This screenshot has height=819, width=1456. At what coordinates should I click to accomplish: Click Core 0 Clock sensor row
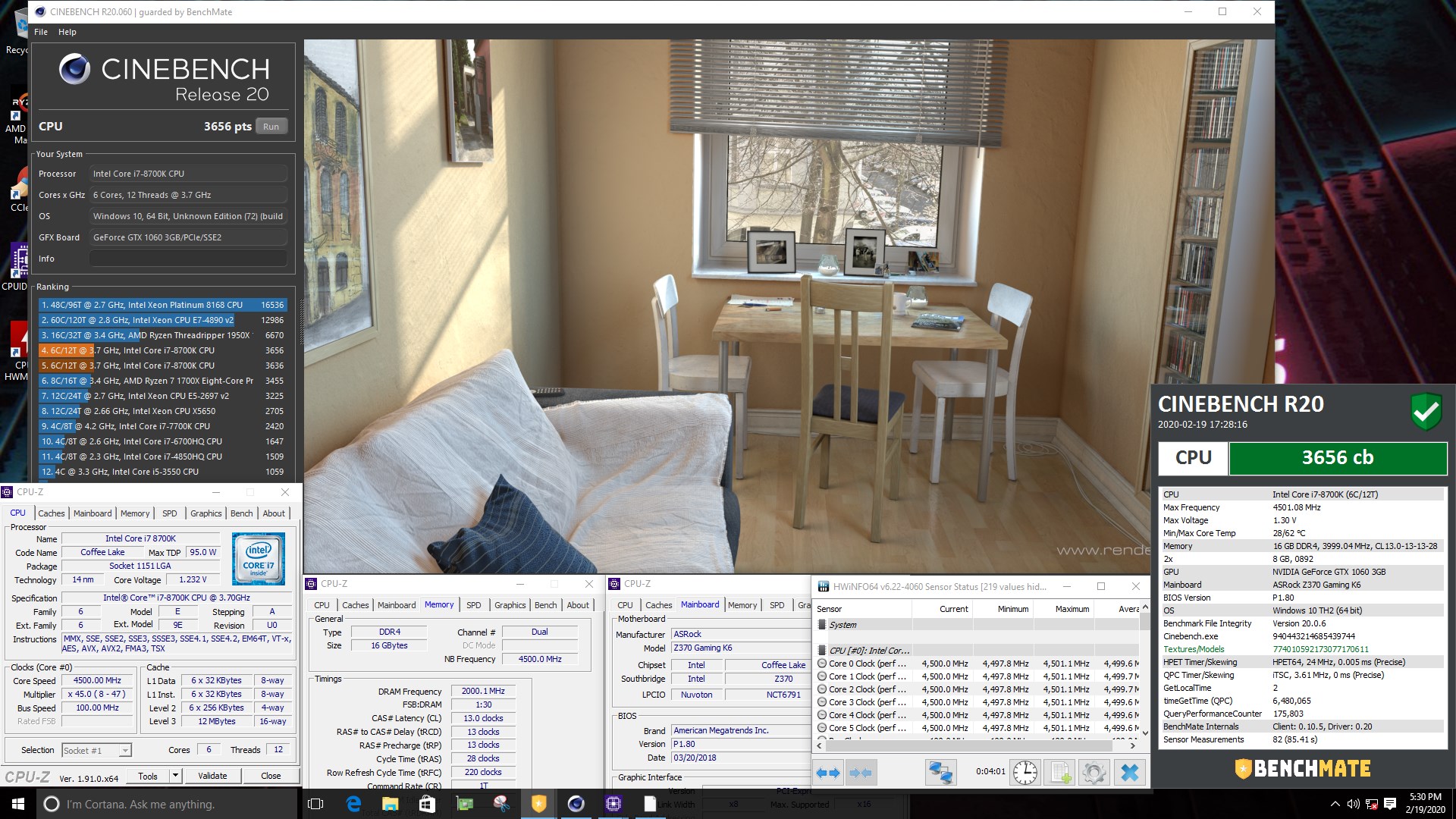tap(977, 664)
